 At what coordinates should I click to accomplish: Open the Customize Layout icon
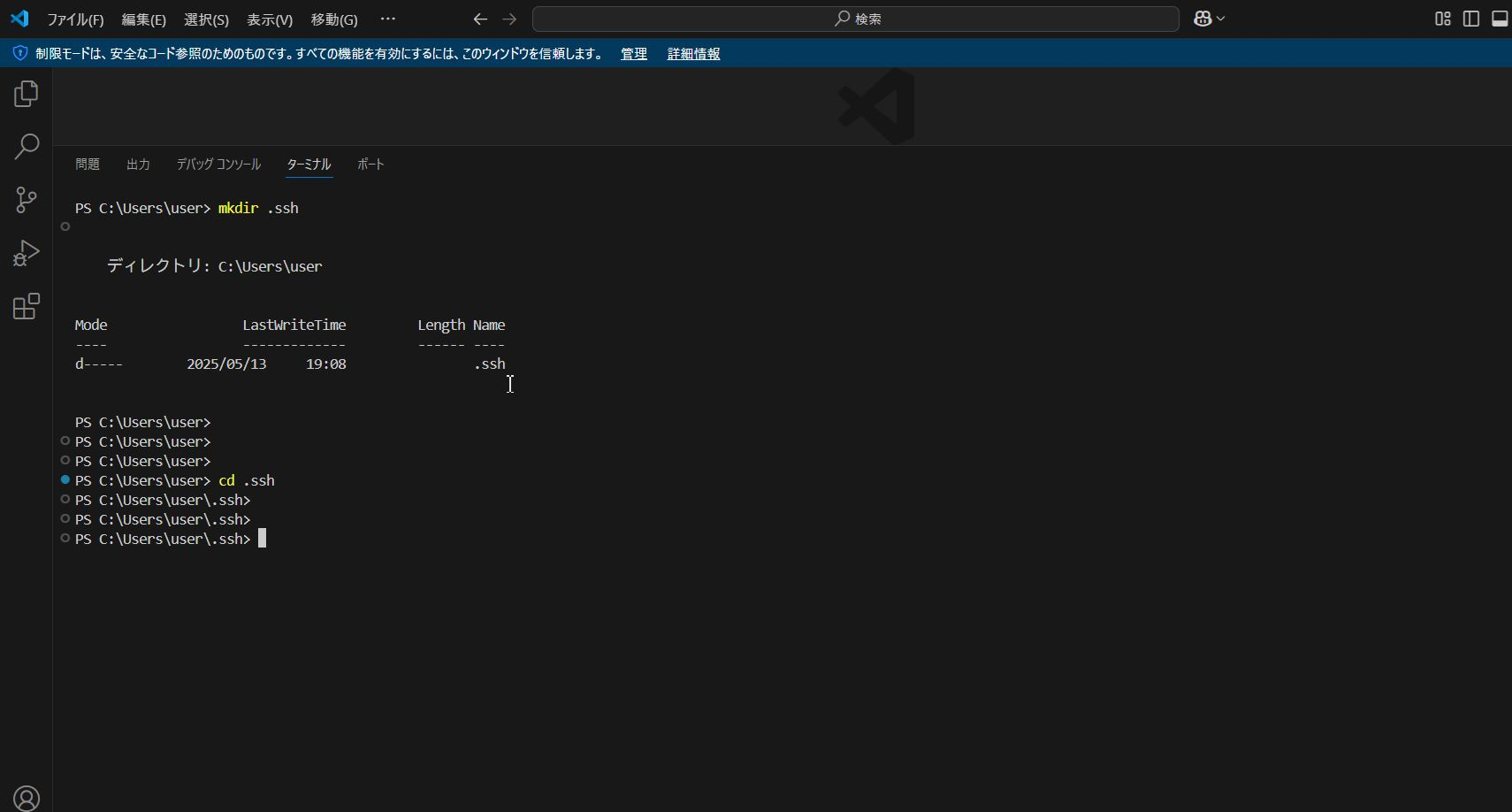[1443, 19]
